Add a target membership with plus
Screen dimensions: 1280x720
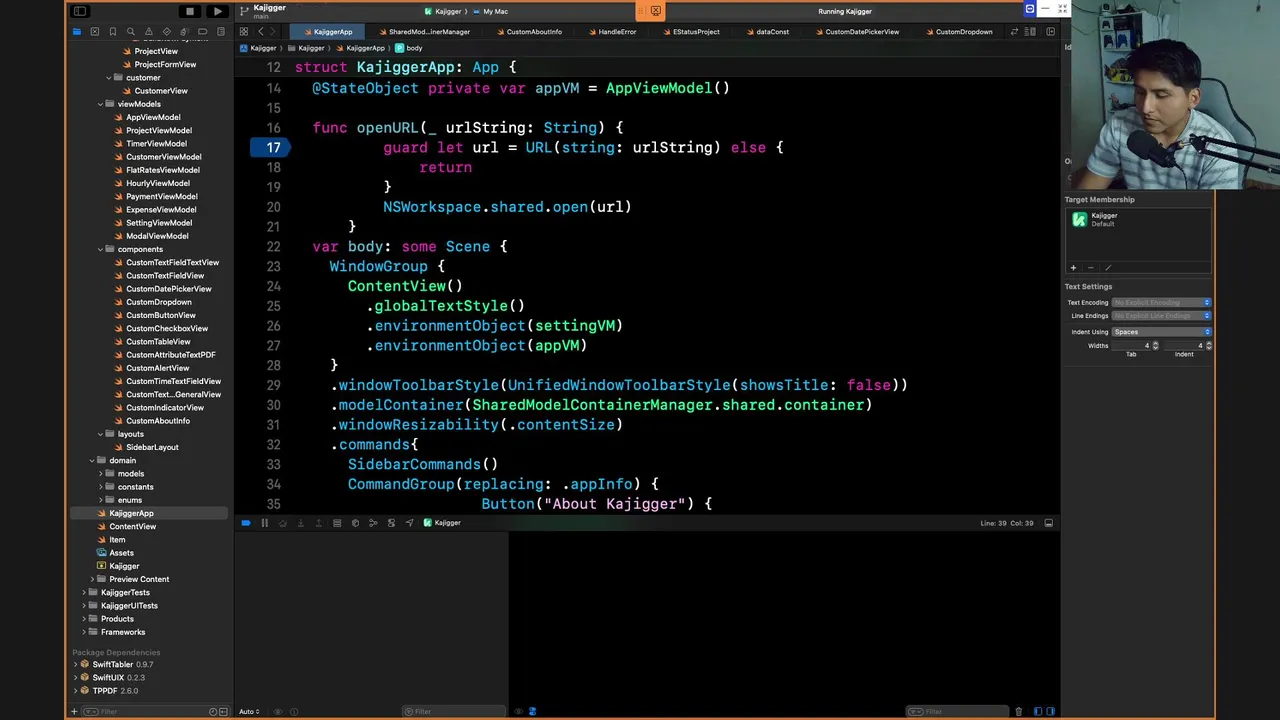[x=1073, y=268]
